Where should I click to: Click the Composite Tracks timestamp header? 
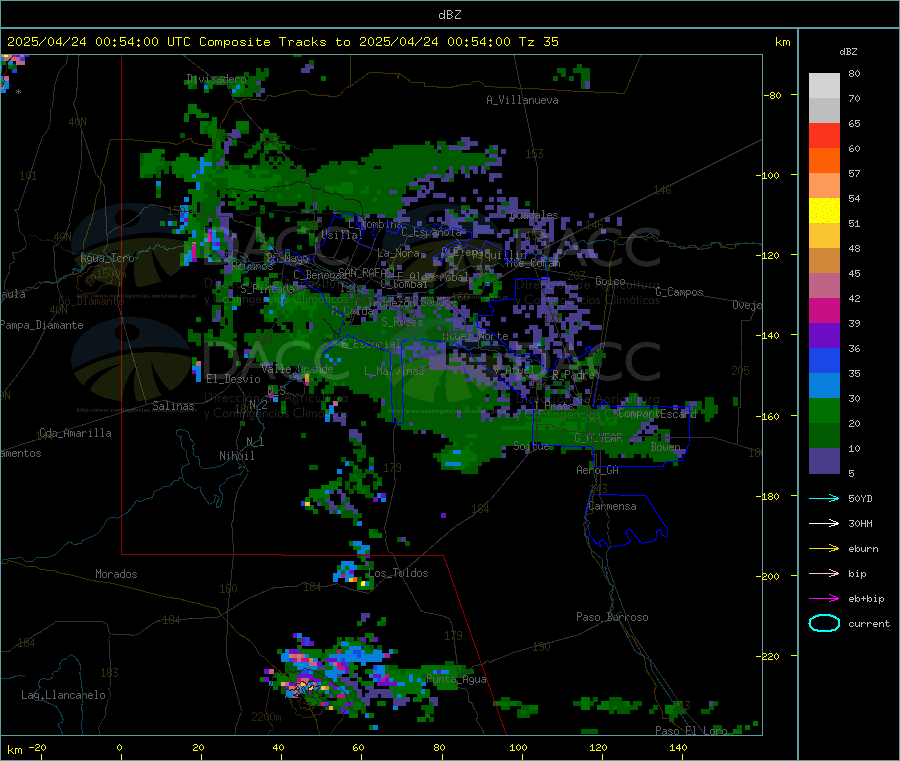coord(282,42)
